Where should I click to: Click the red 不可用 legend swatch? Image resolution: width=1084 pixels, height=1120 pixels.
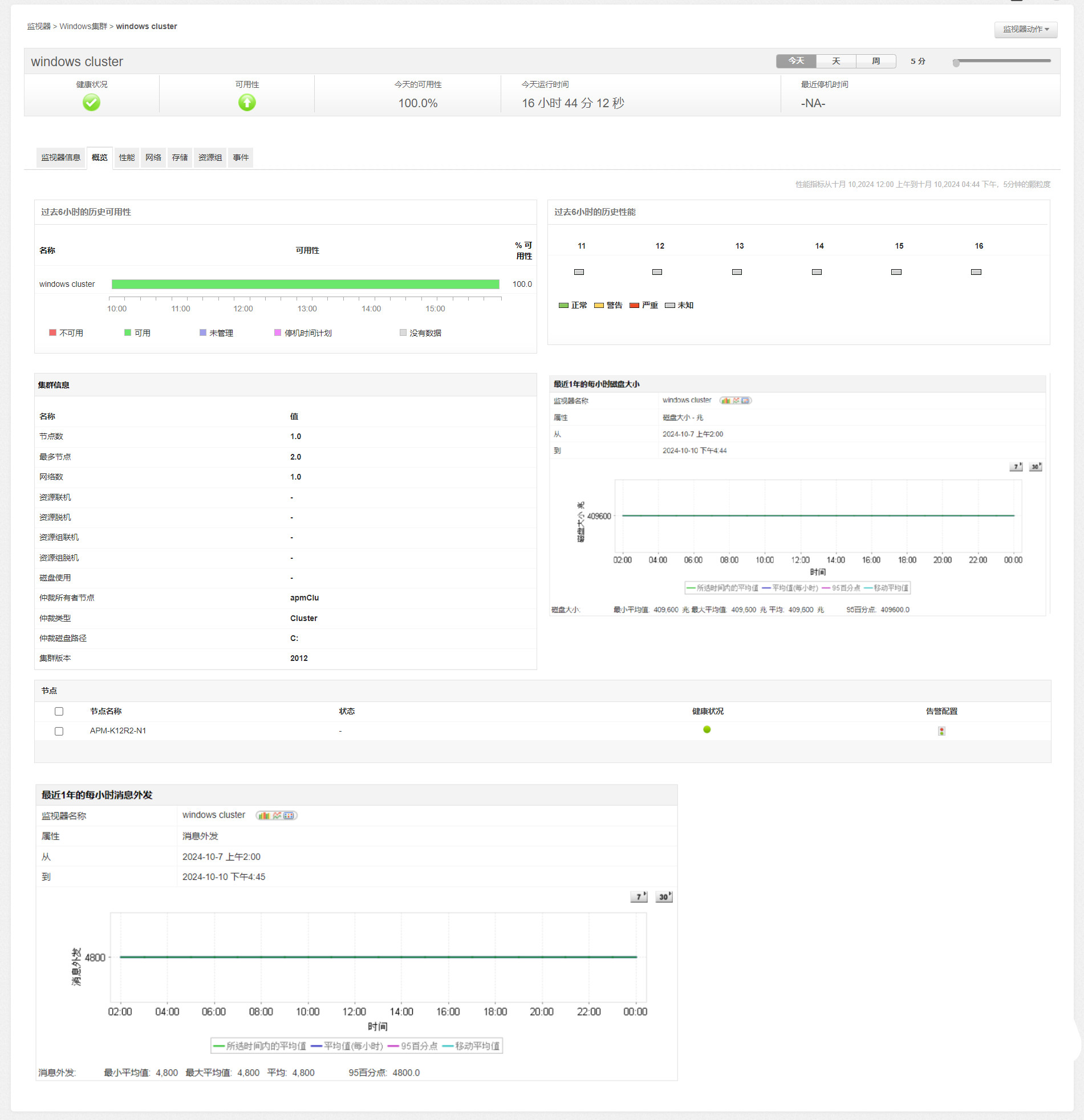coord(52,332)
